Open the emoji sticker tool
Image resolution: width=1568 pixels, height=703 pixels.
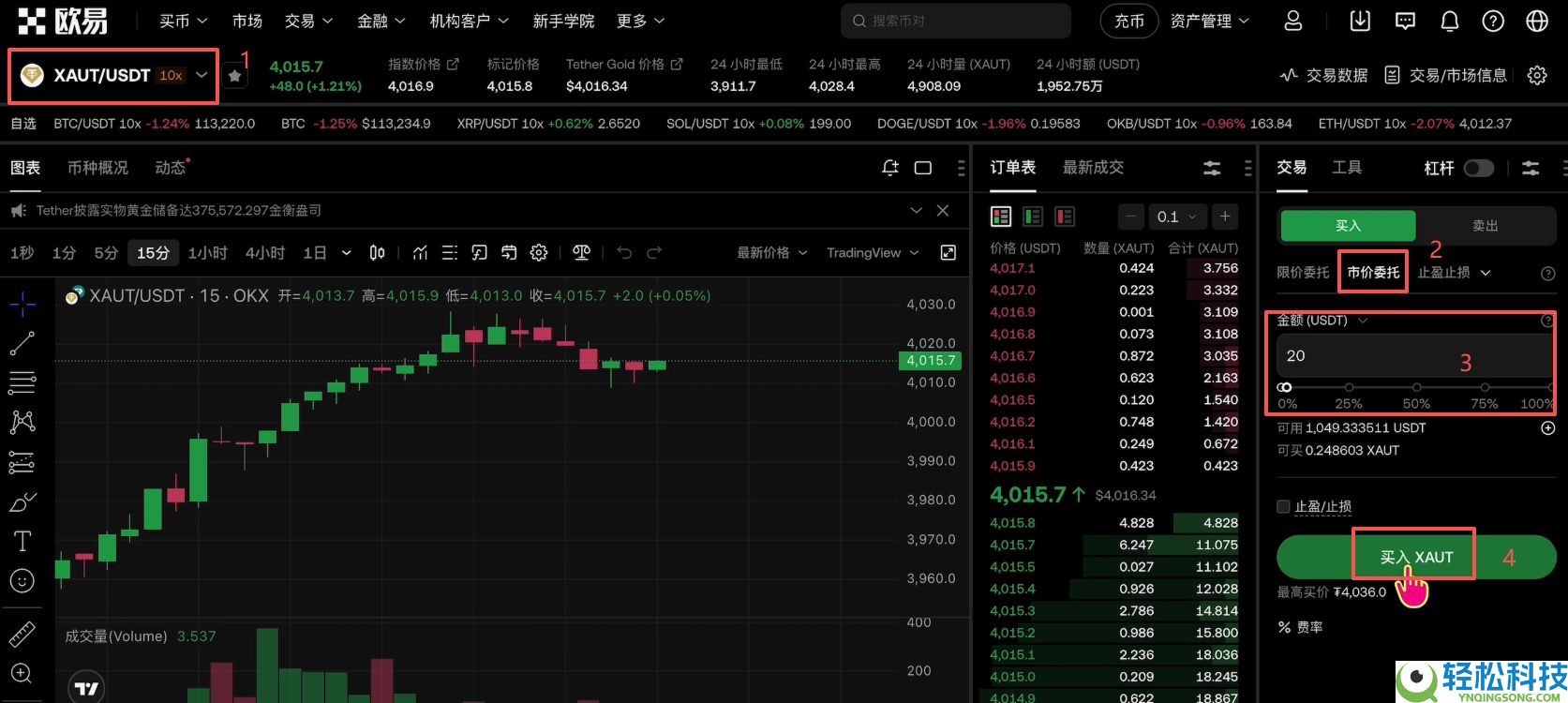(x=22, y=580)
